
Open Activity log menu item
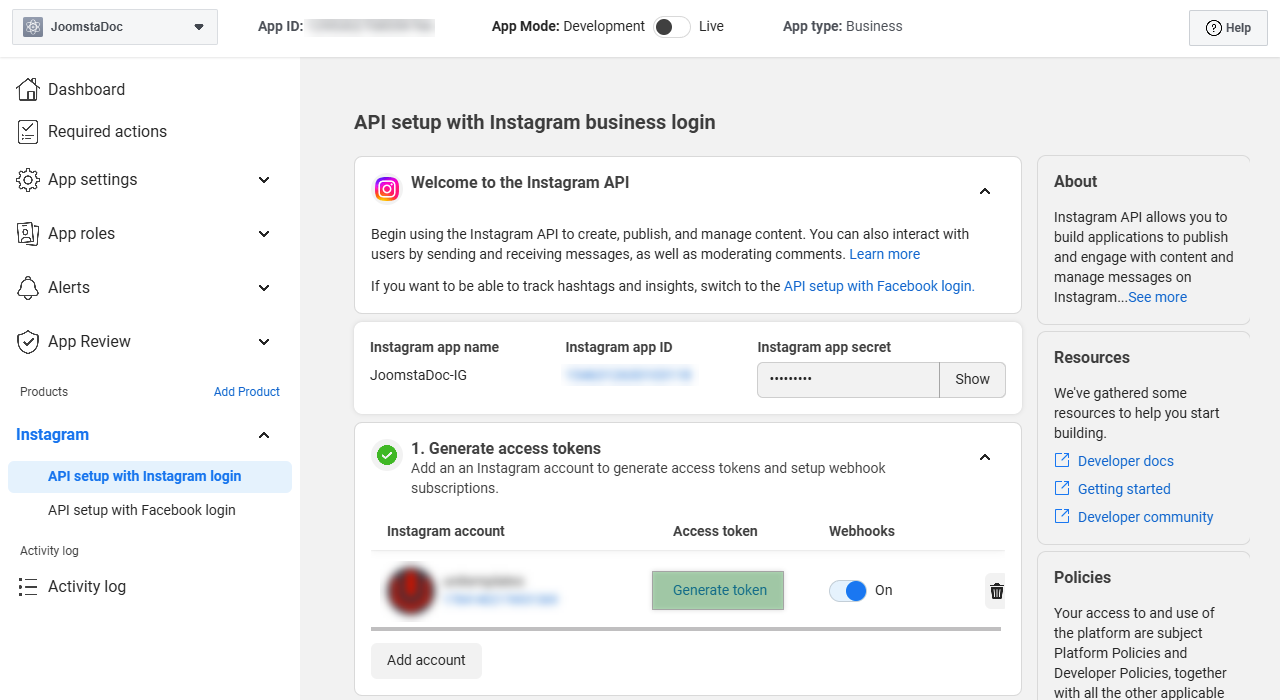pyautogui.click(x=87, y=587)
